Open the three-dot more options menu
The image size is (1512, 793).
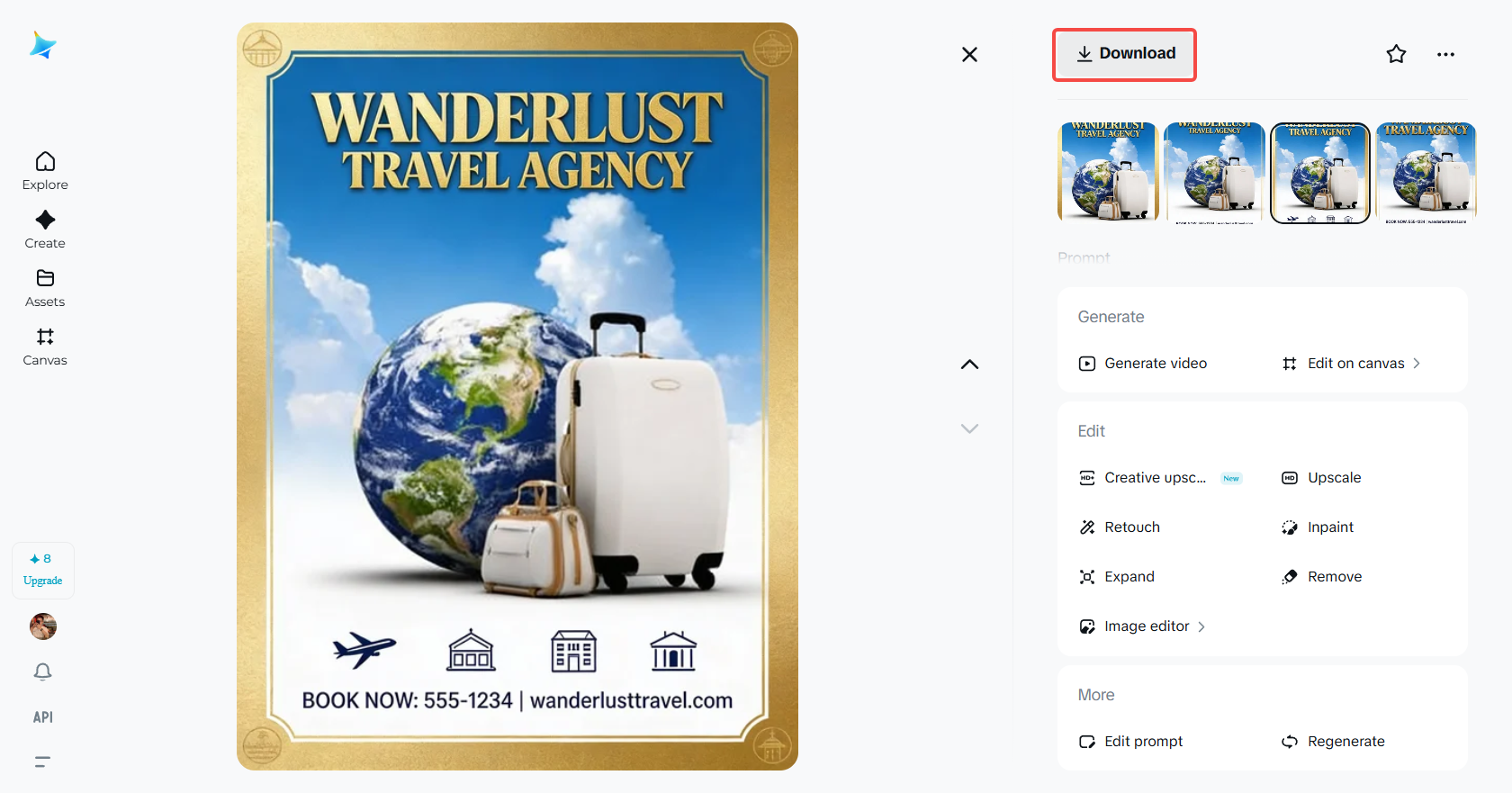[x=1445, y=54]
